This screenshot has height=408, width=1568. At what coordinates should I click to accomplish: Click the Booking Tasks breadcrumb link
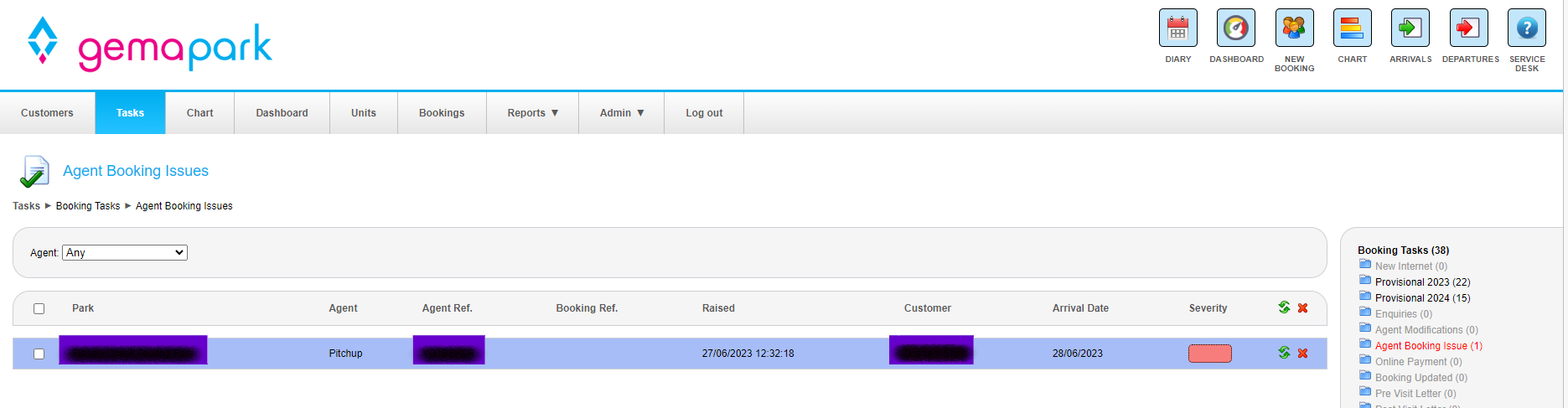click(88, 206)
